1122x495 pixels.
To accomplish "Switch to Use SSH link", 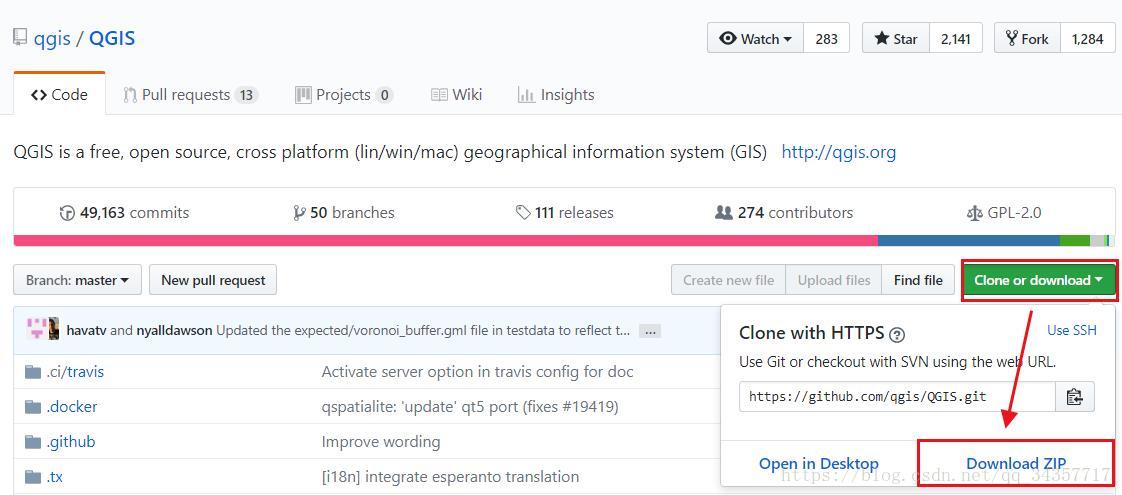I will point(1072,330).
